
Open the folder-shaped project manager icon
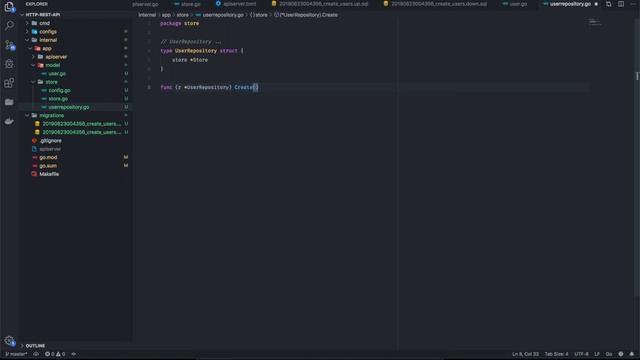pos(9,102)
